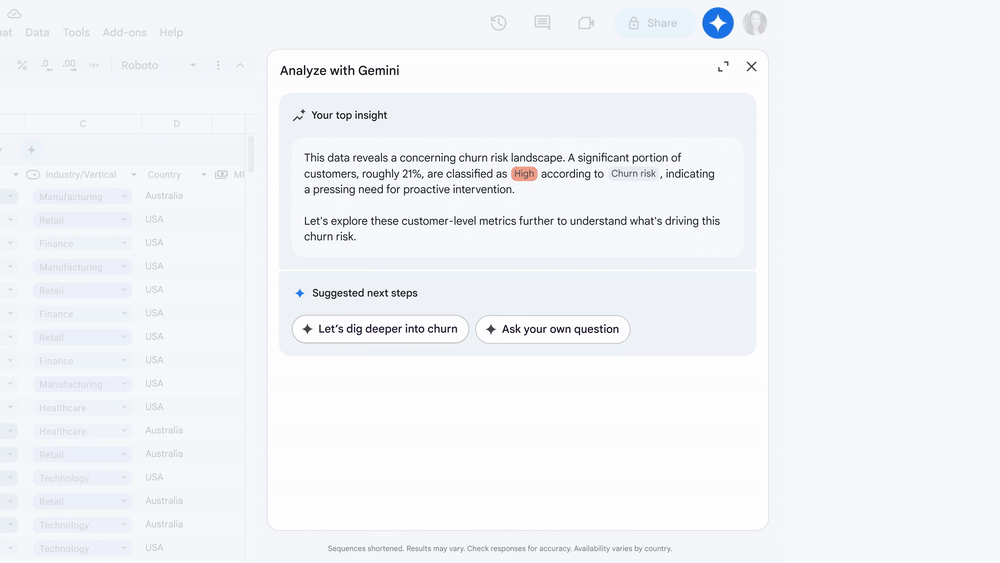The width and height of the screenshot is (1000, 563).
Task: Click the percent format icon
Action: 22,65
